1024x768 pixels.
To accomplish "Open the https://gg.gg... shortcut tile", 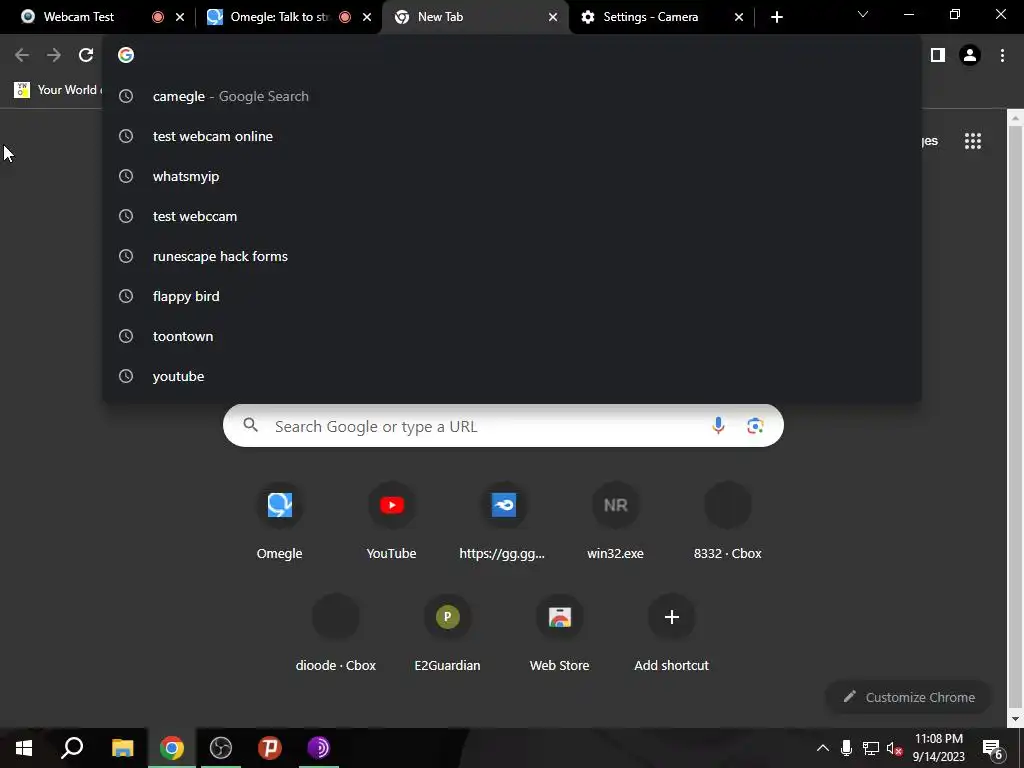I will tap(503, 520).
